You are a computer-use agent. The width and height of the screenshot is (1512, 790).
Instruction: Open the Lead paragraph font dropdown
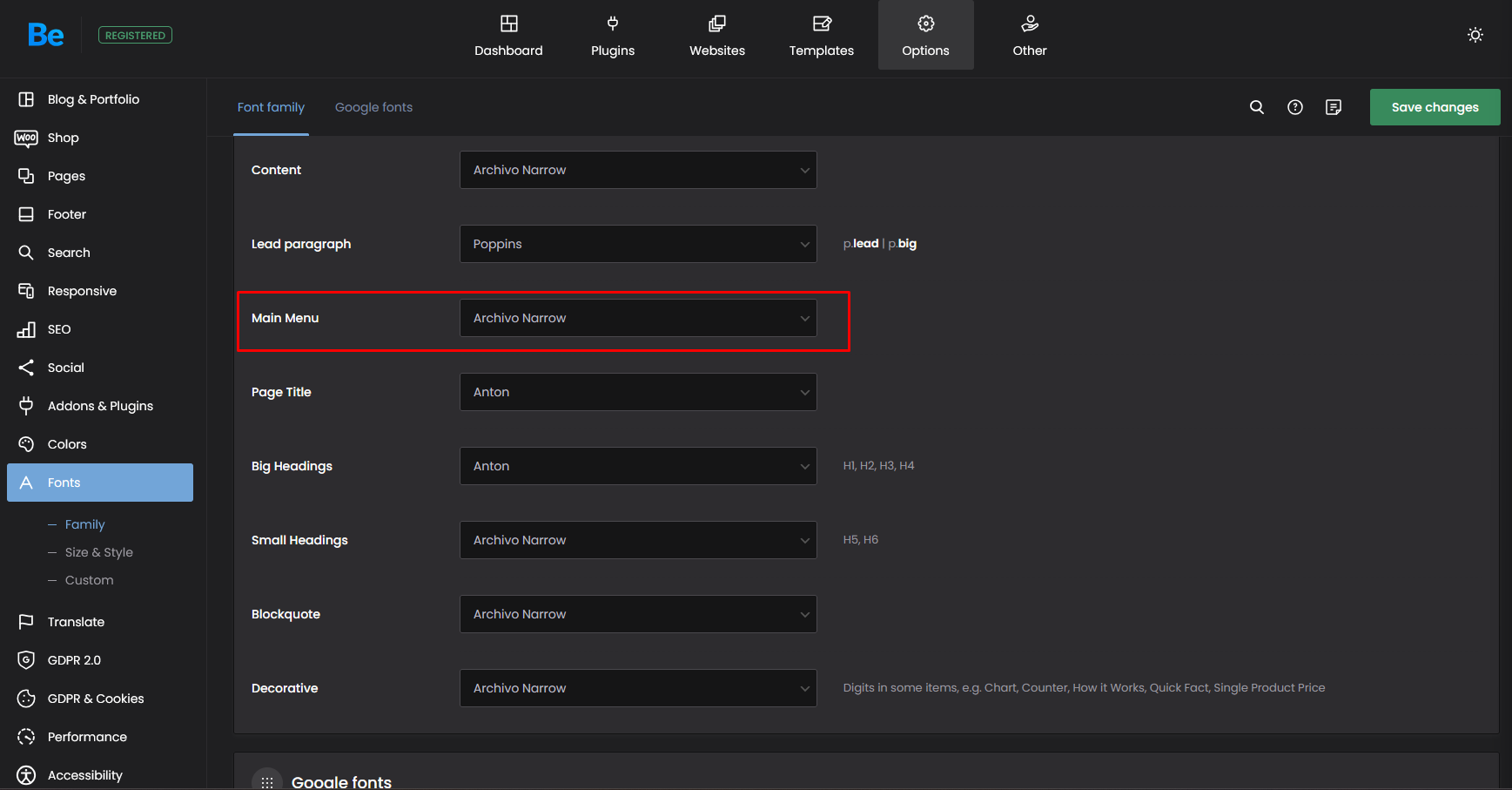637,244
